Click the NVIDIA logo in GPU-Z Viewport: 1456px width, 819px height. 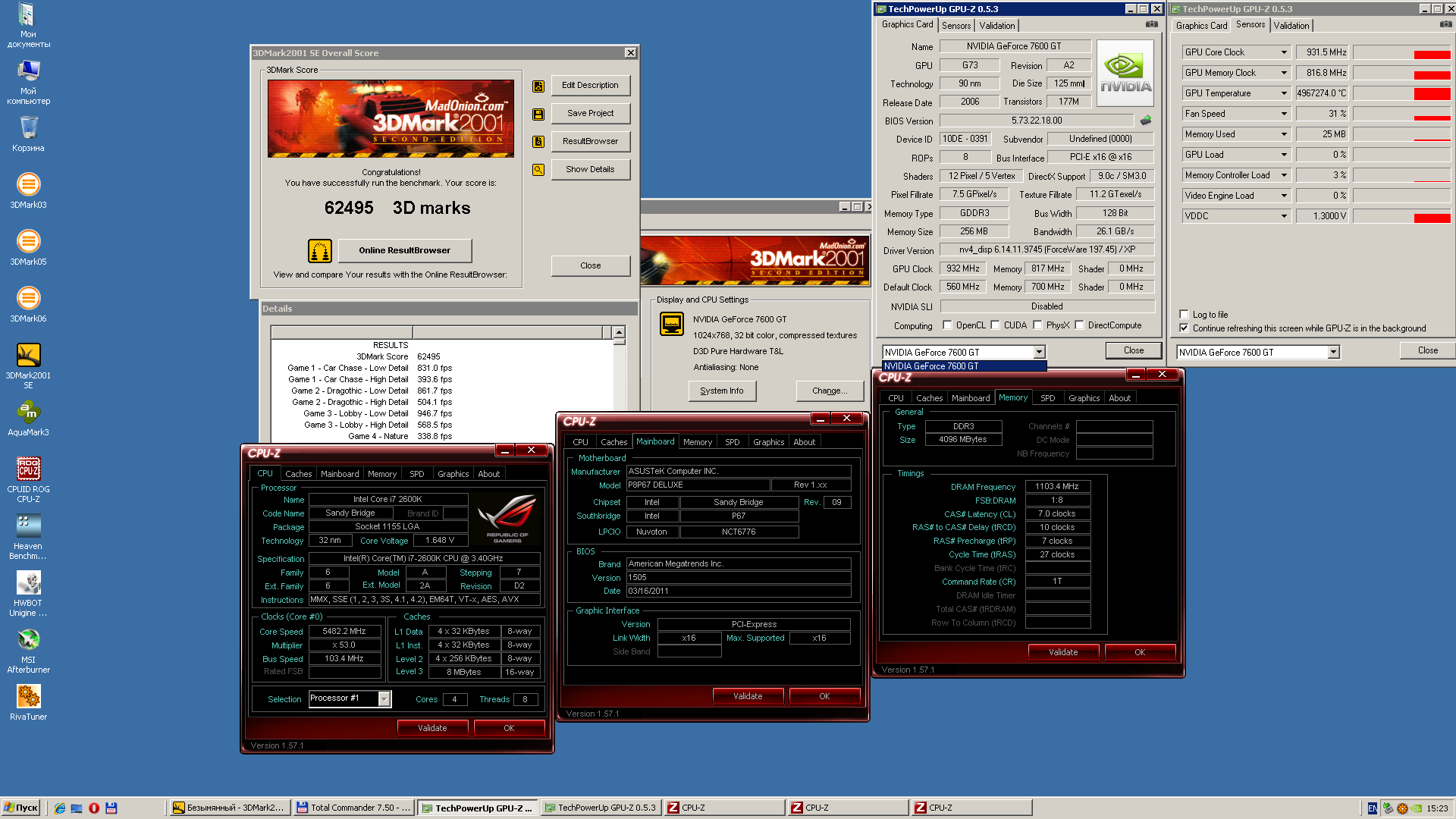pyautogui.click(x=1125, y=72)
